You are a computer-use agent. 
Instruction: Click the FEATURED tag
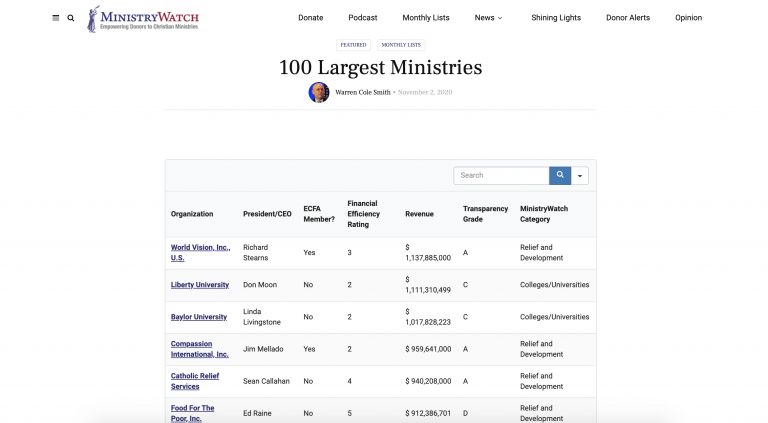point(353,45)
